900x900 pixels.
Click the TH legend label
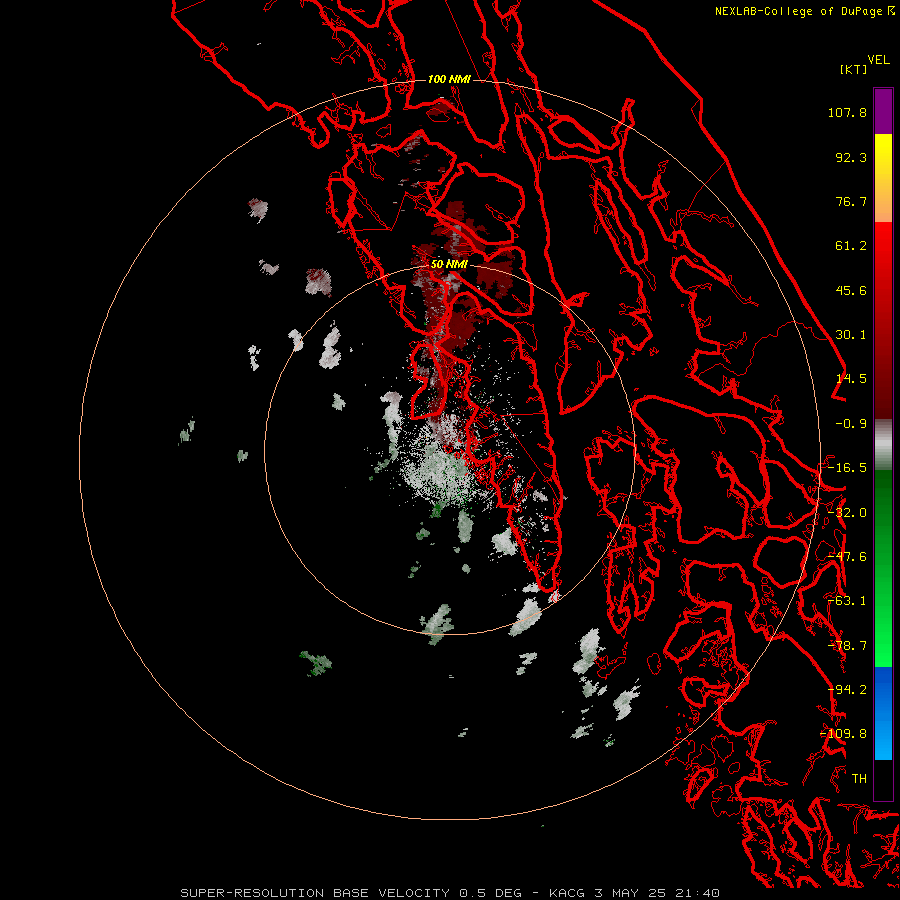859,779
